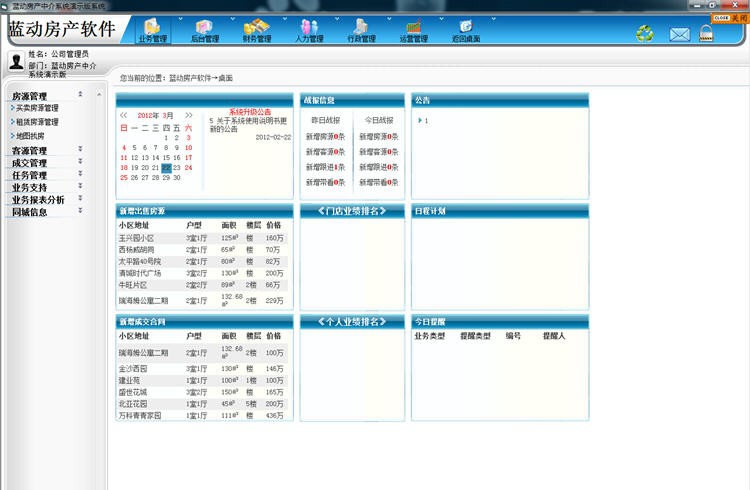This screenshot has width=750, height=490.
Task: Click the 《门店业绩排名》 panel title
Action: click(x=352, y=211)
